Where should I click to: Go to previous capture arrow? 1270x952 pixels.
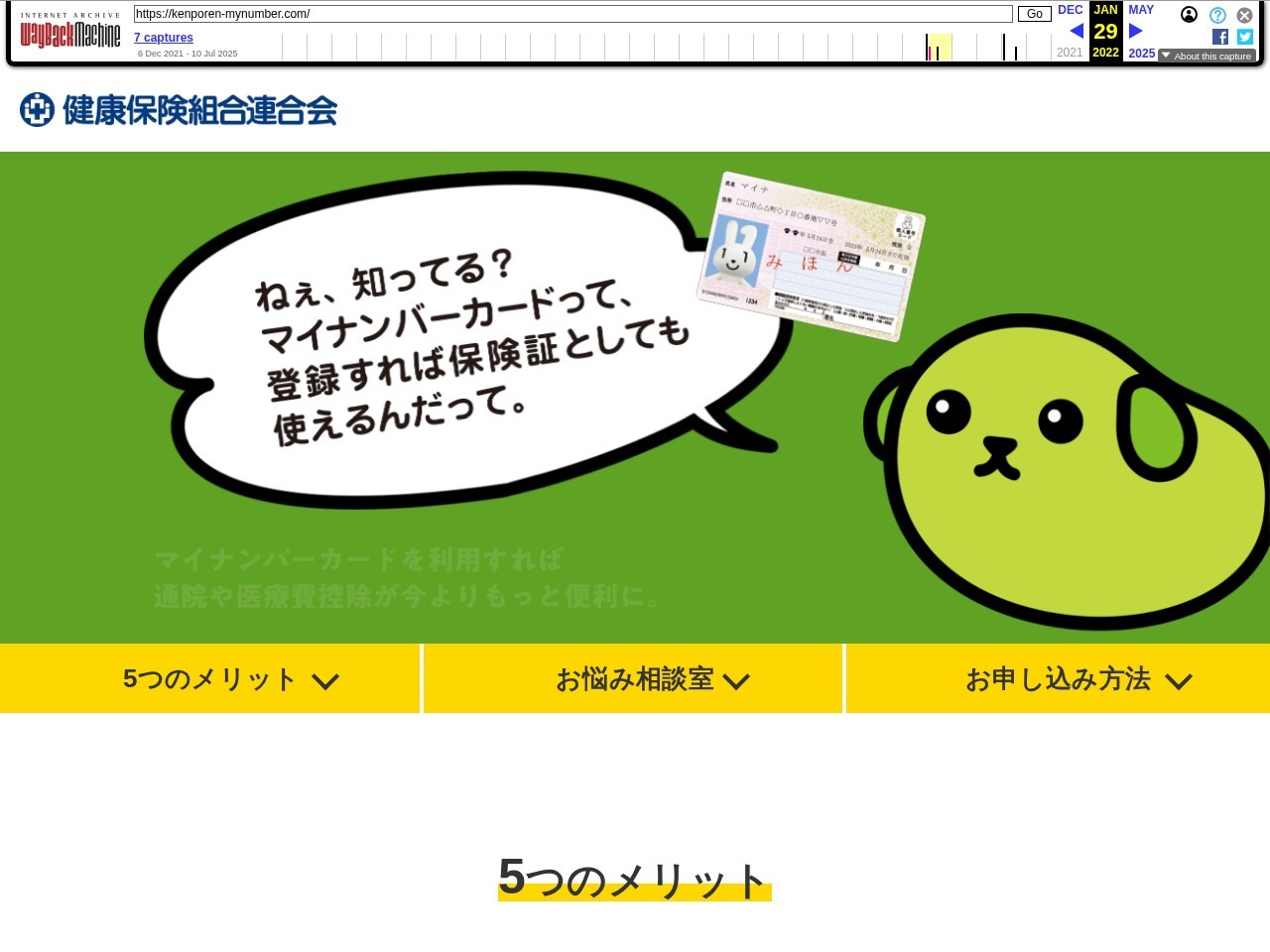tap(1077, 31)
